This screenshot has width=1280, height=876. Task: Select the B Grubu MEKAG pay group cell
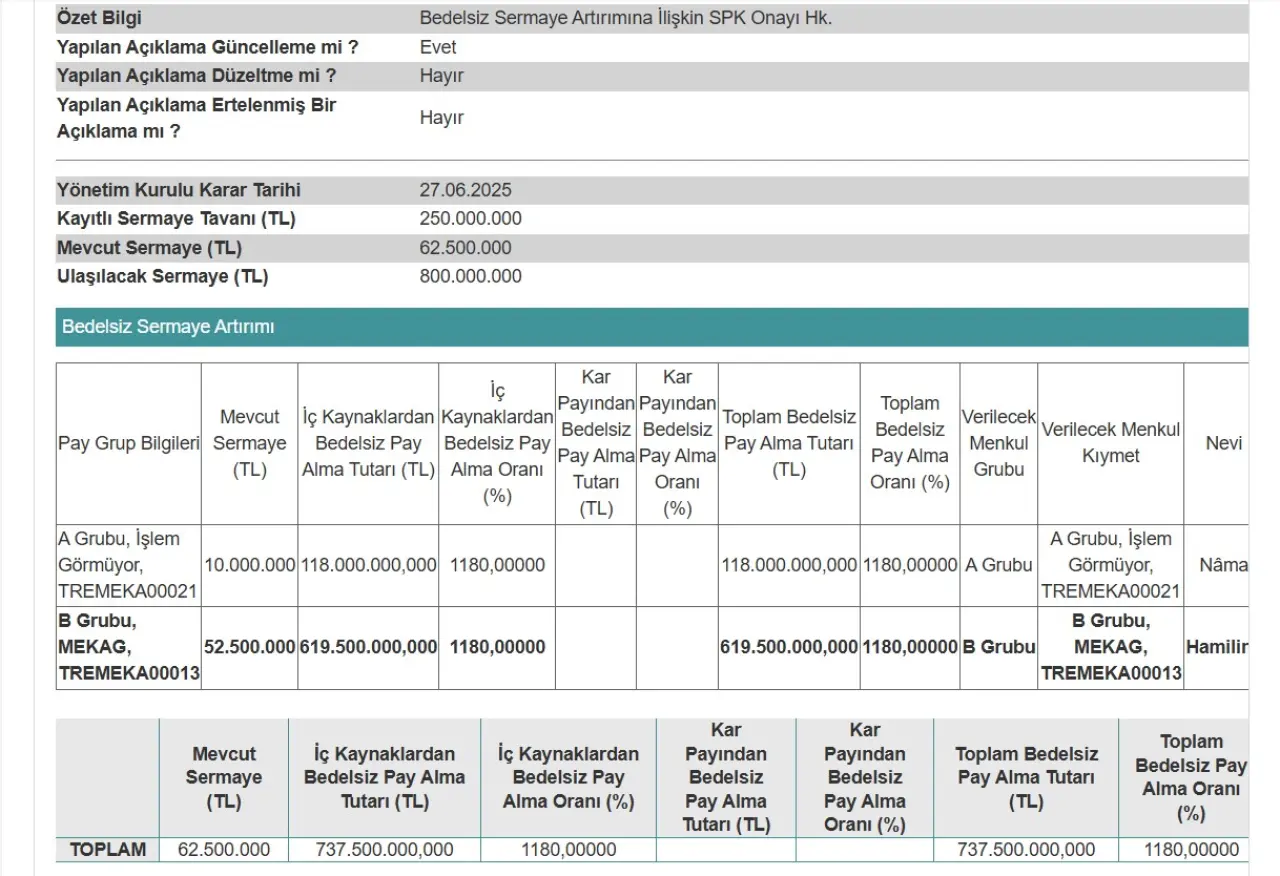[x=129, y=647]
